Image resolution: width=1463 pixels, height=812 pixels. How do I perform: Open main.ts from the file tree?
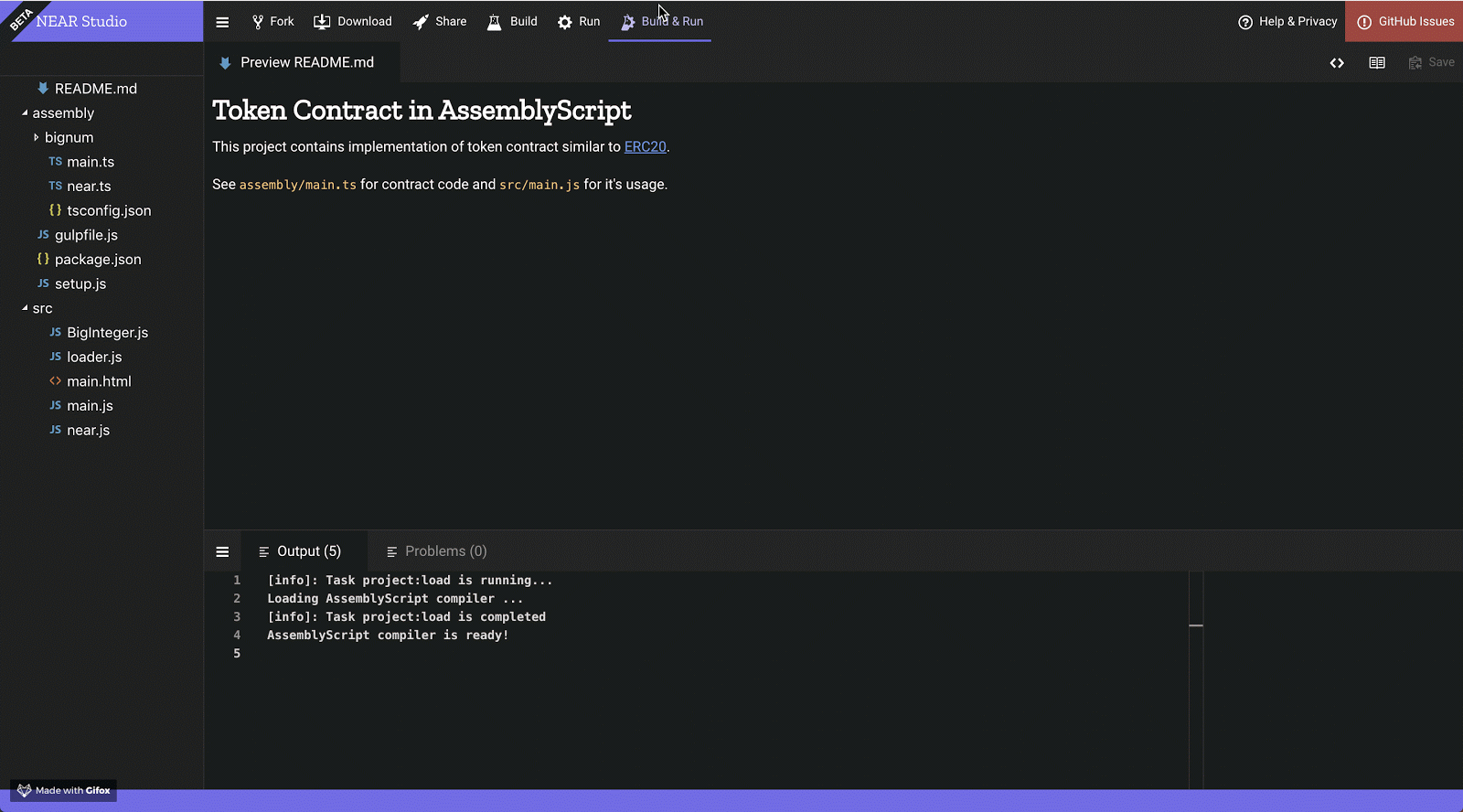(x=91, y=162)
